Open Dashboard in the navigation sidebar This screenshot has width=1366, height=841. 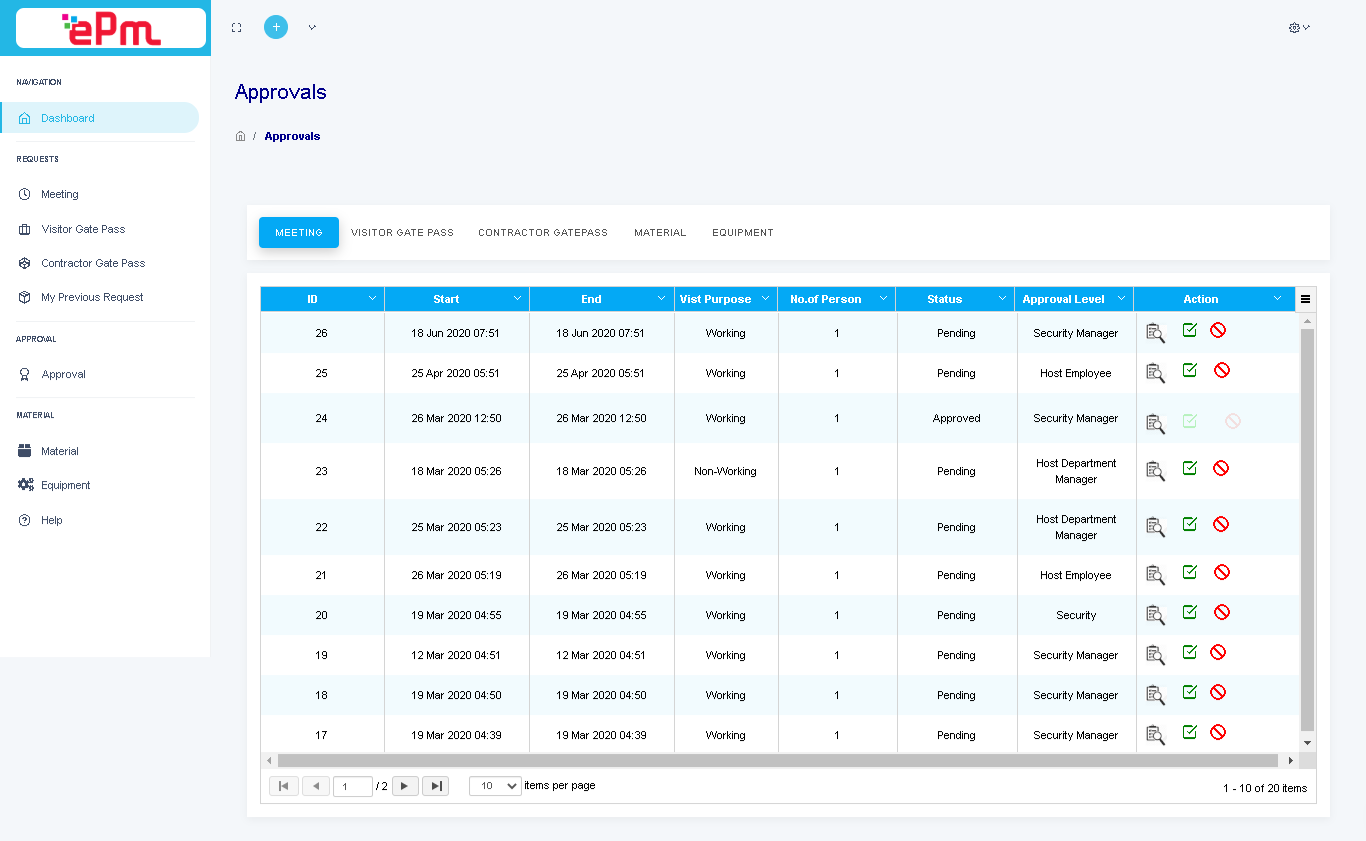pos(100,118)
